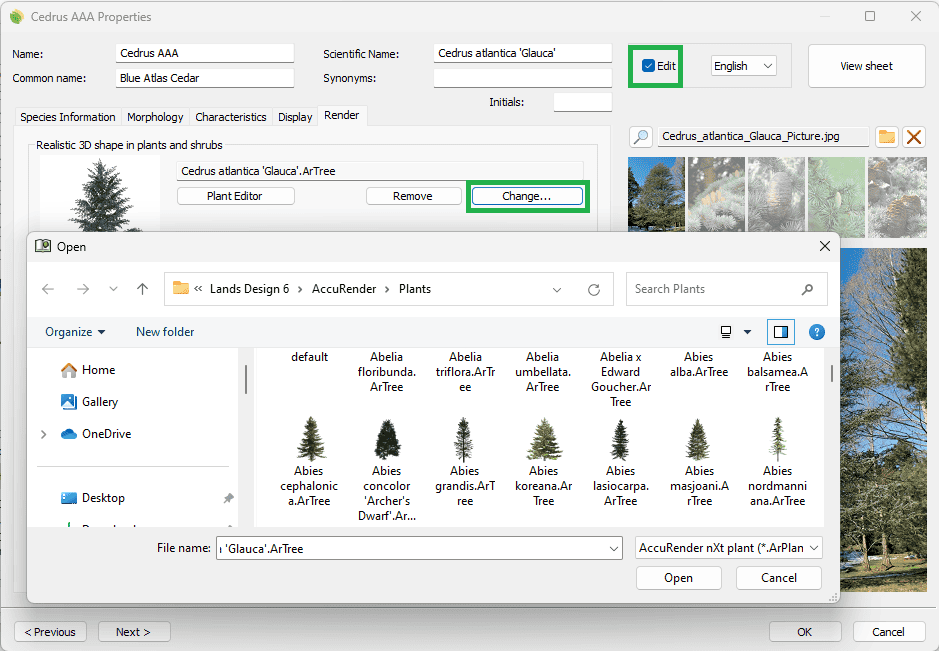Switch to the Display tab
Screen dimensions: 939x651
coord(295,117)
